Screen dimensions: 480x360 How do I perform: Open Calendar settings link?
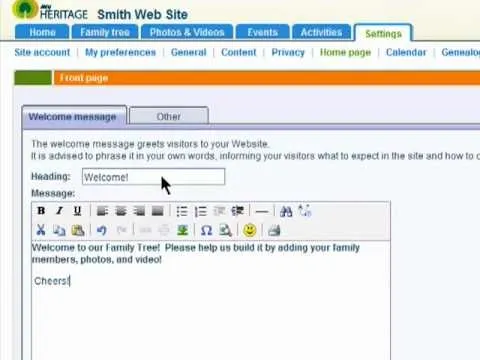[x=406, y=52]
